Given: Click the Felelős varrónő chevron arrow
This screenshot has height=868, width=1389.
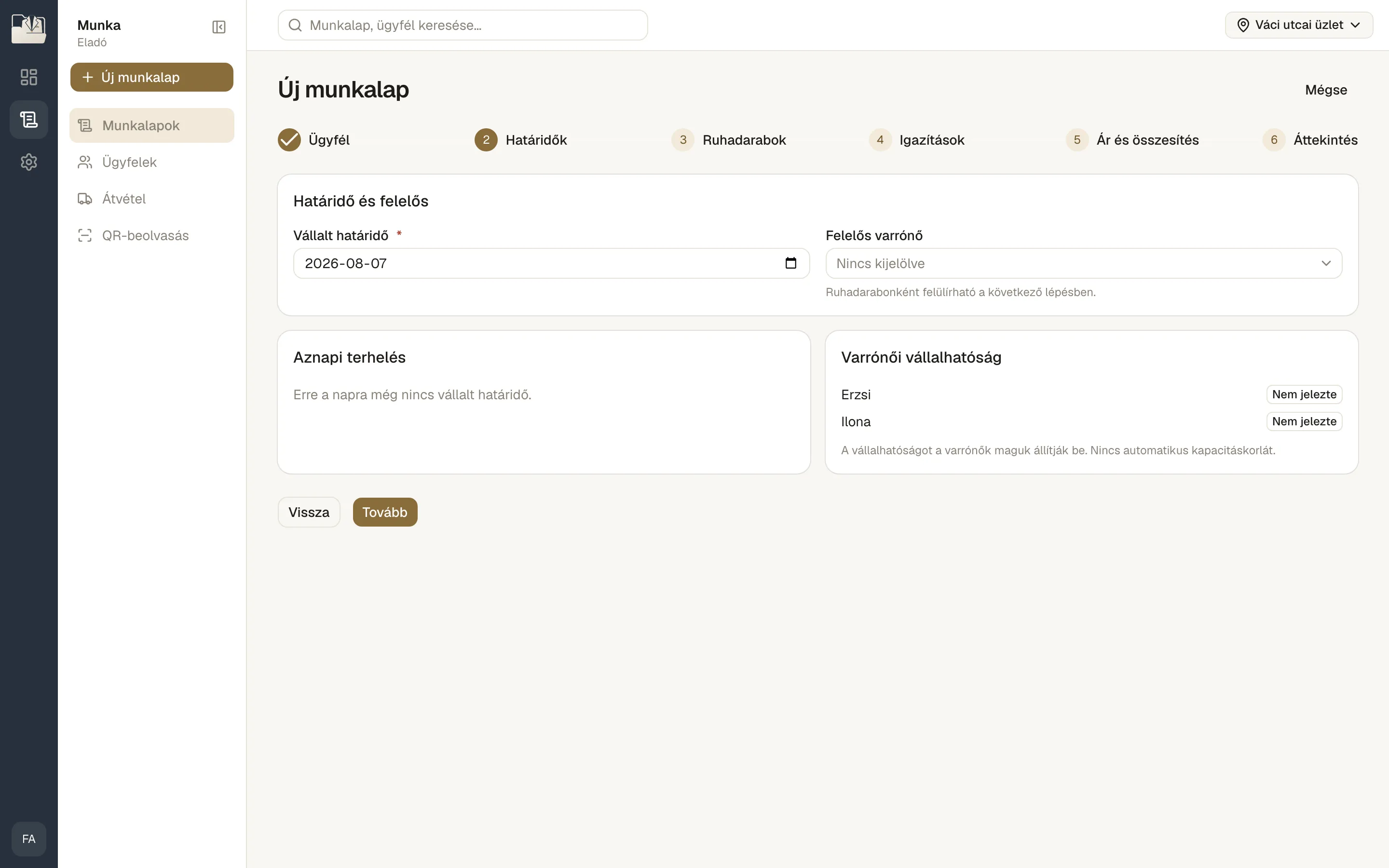Looking at the screenshot, I should point(1326,263).
